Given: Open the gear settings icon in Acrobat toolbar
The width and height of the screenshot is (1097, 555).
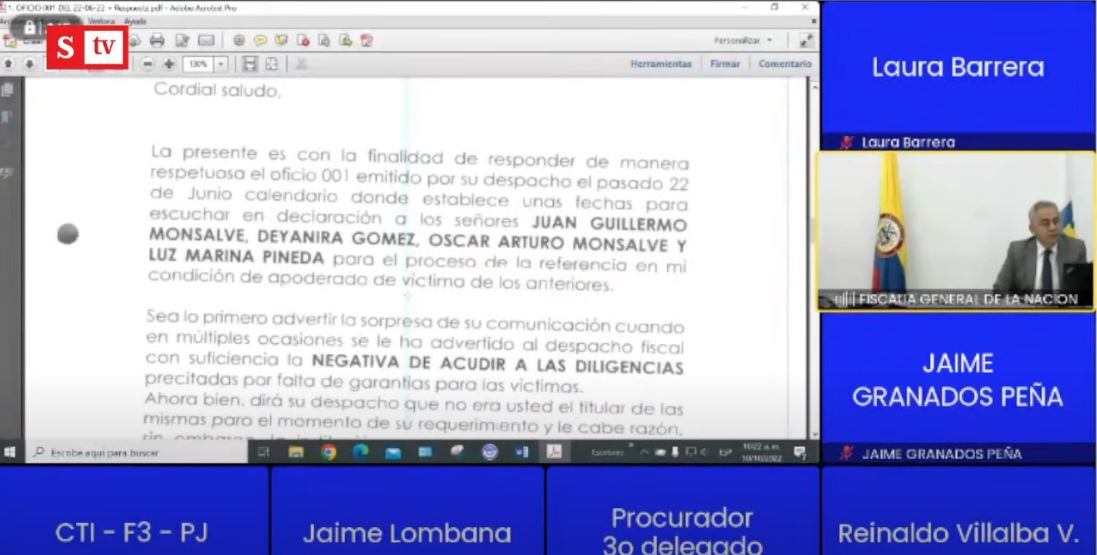Looking at the screenshot, I should click(239, 41).
